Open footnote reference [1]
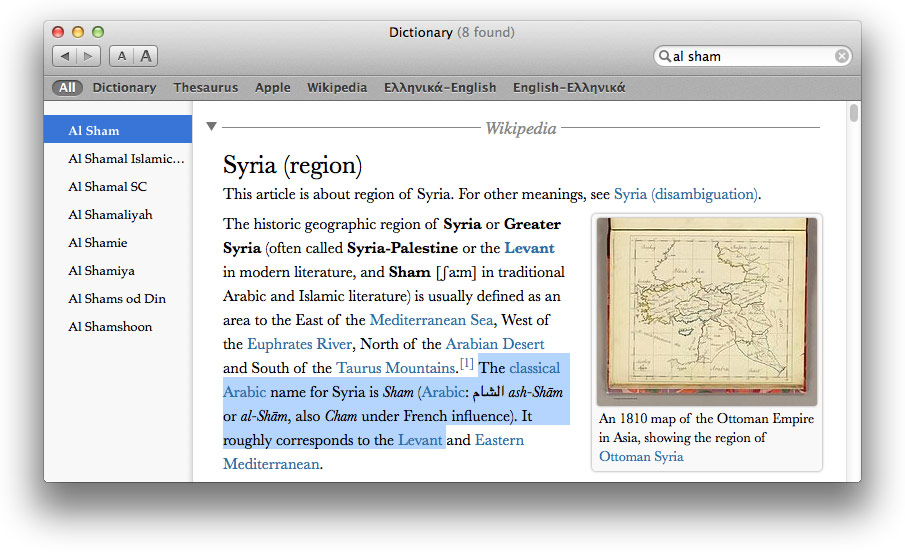Screen dimensions: 905x552 tap(466, 364)
